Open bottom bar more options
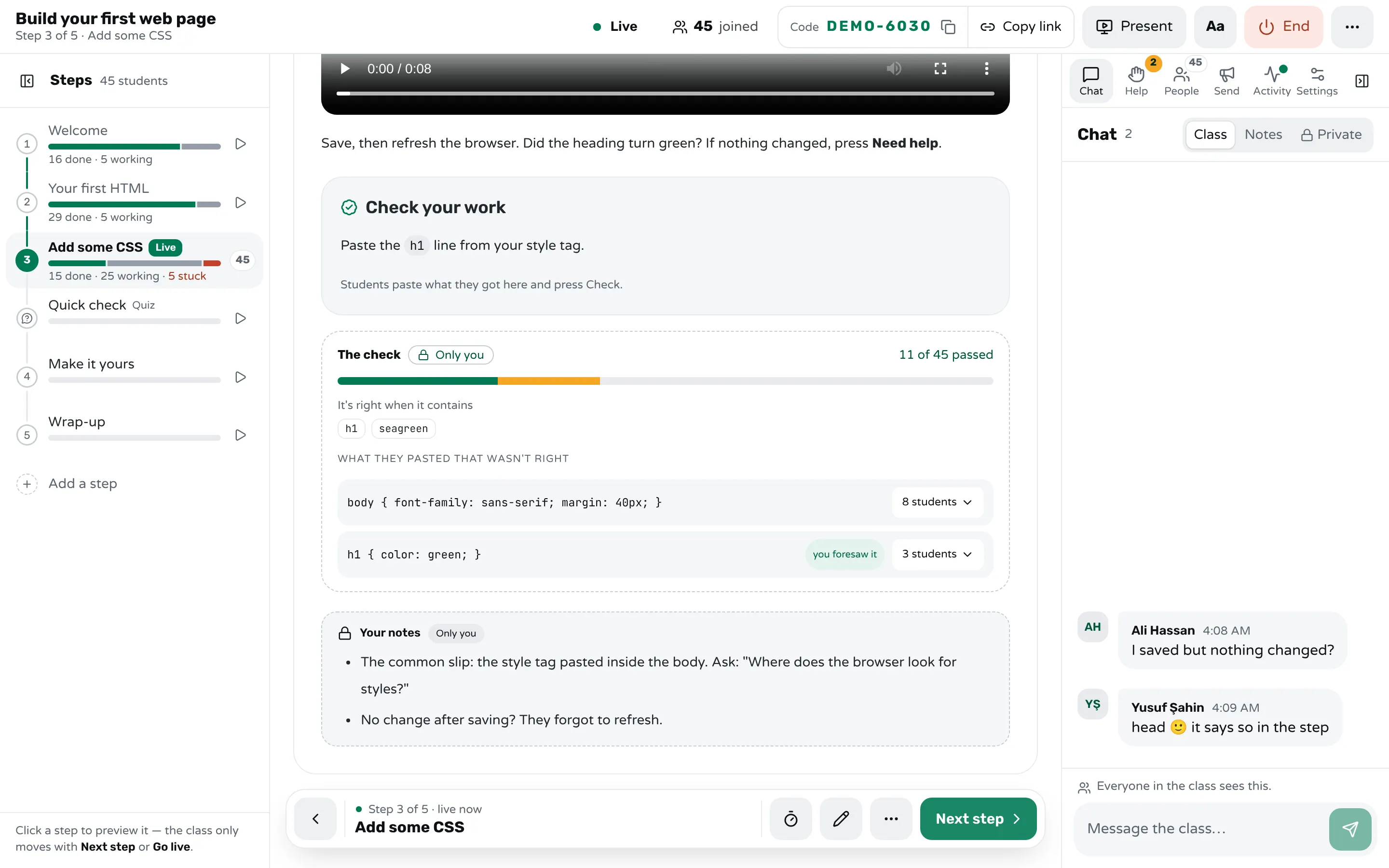The height and width of the screenshot is (868, 1389). [891, 819]
